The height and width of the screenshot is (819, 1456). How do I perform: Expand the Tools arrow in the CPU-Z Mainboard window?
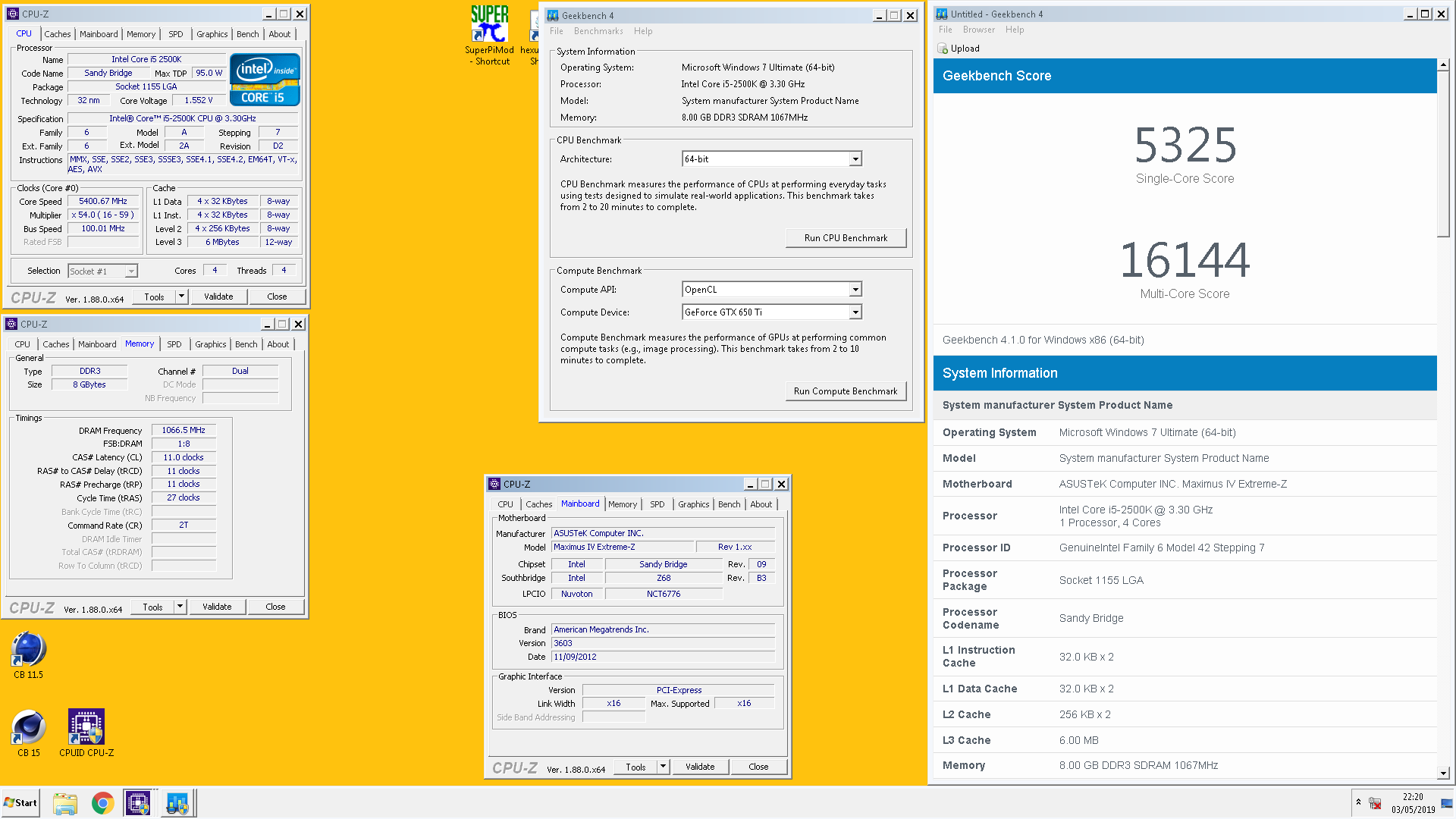663,767
